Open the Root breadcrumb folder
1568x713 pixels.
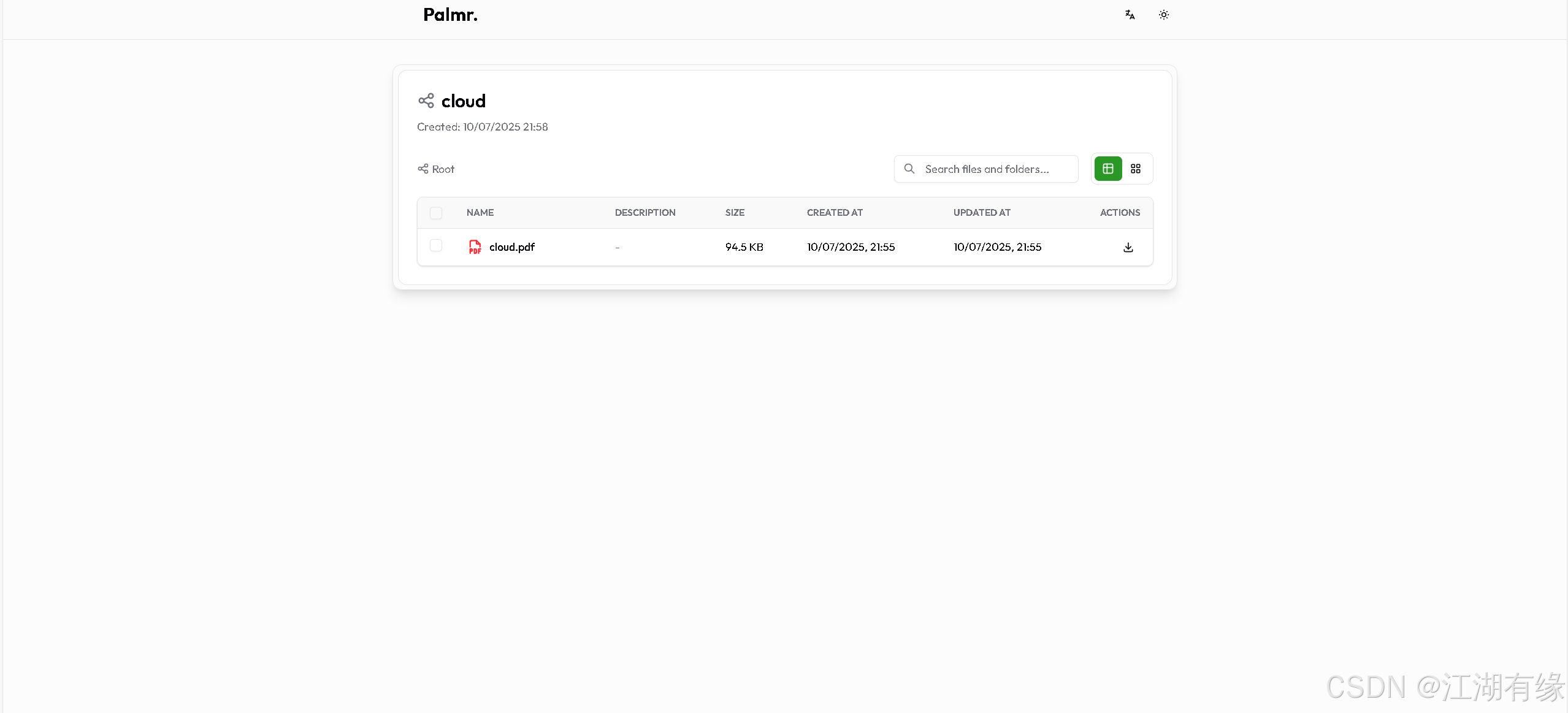pos(443,169)
